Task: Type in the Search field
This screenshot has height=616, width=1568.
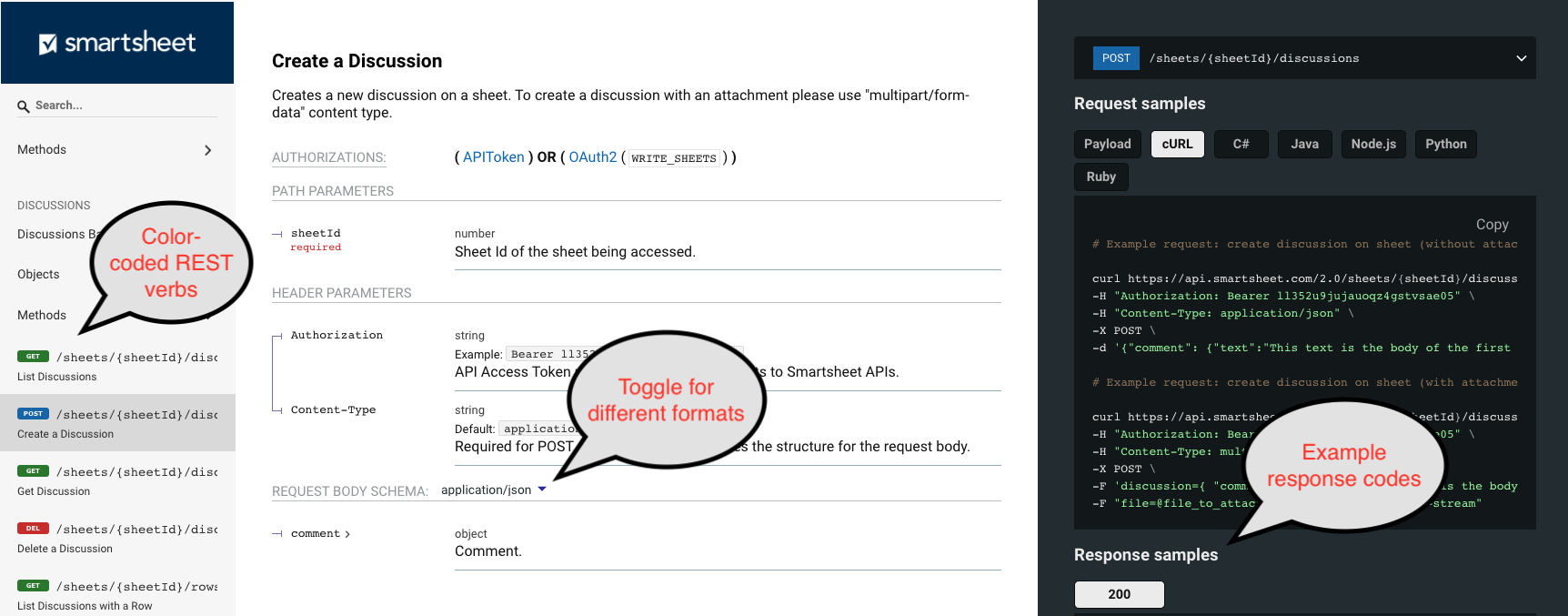Action: (x=123, y=106)
